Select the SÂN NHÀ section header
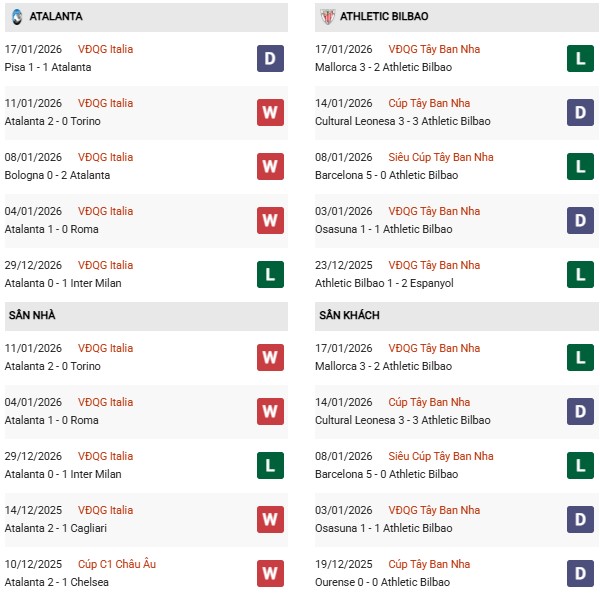This screenshot has width=600, height=595. 32,315
